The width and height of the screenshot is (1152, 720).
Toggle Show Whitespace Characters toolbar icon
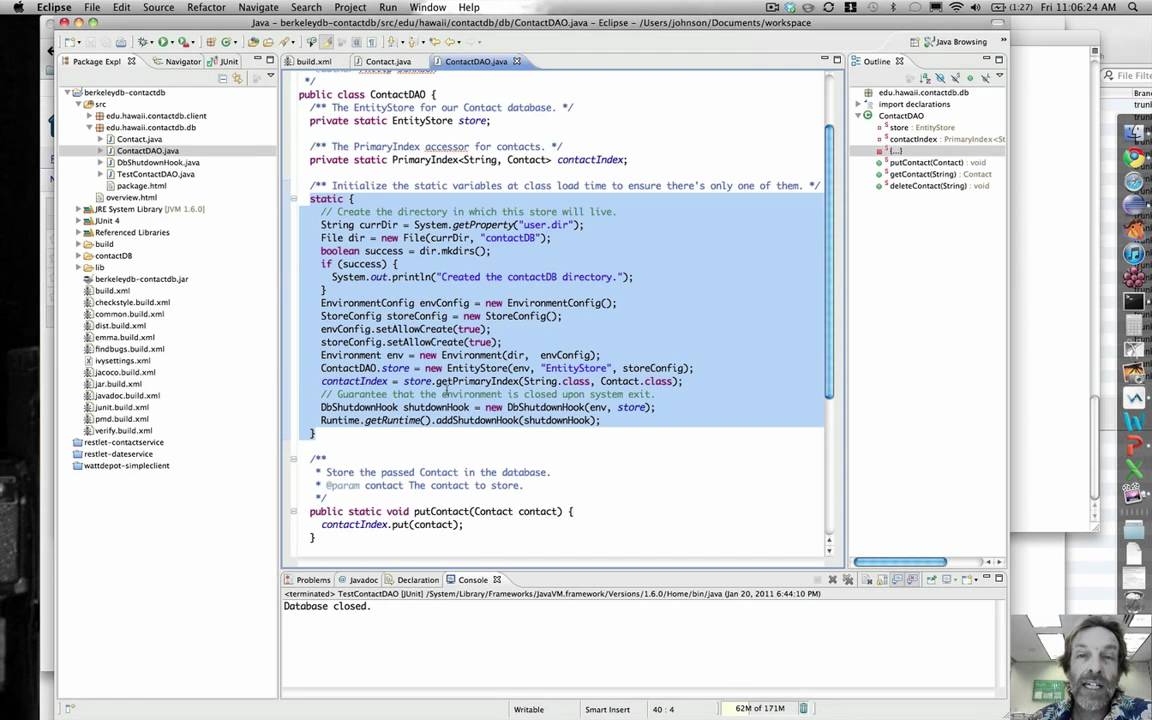coord(372,43)
